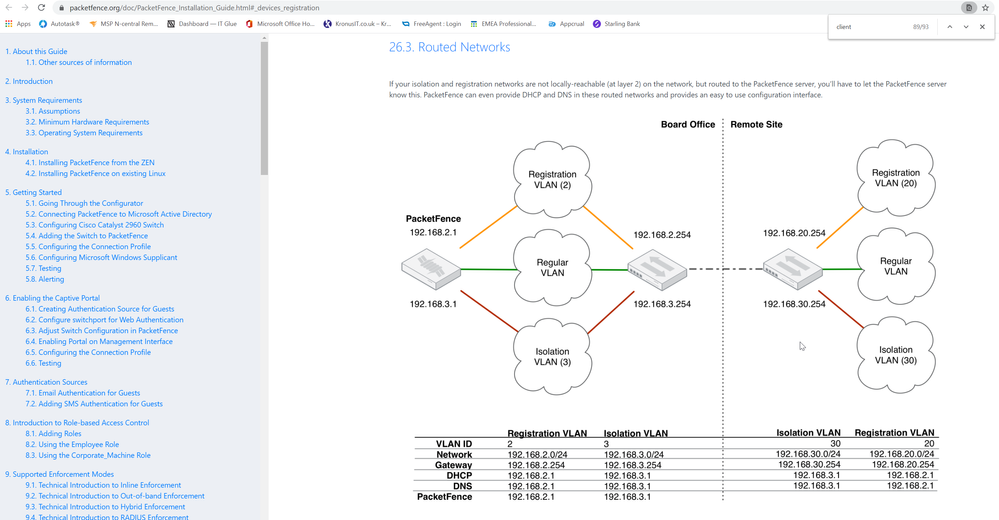This screenshot has width=999, height=520.
Task: Open the Installation section link
Action: [27, 152]
